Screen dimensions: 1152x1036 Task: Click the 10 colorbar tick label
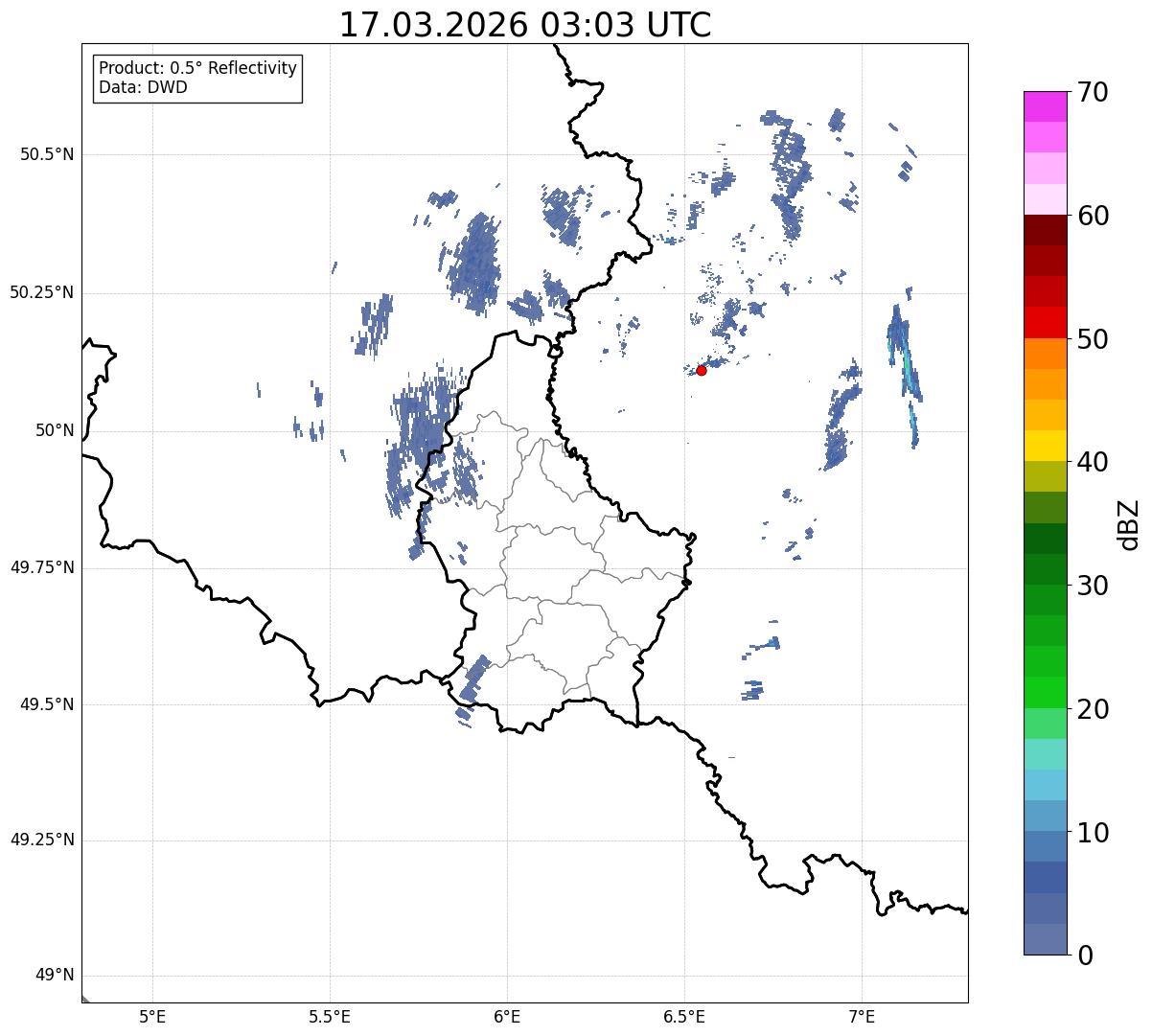1092,833
